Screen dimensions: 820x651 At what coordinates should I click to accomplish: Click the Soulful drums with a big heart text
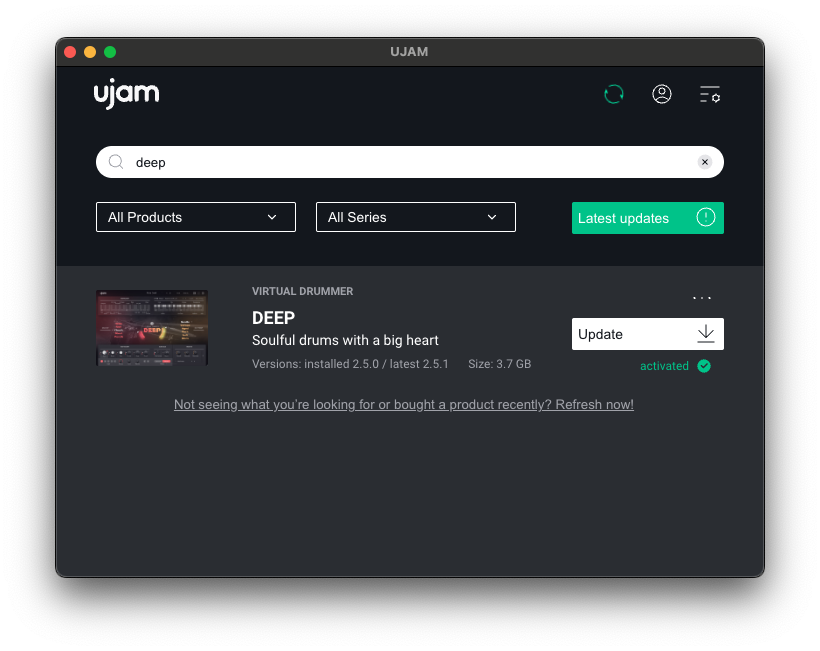coord(345,340)
